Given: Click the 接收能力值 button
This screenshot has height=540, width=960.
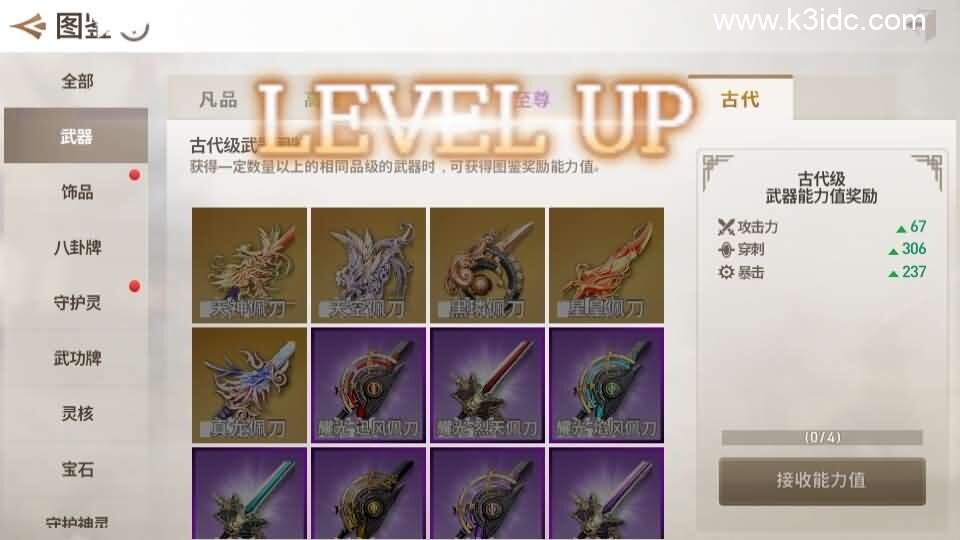Looking at the screenshot, I should 822,481.
